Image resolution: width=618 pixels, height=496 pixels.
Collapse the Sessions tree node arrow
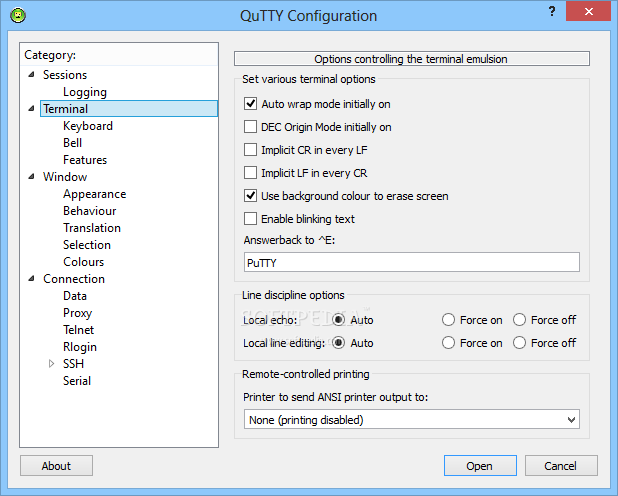[32, 75]
